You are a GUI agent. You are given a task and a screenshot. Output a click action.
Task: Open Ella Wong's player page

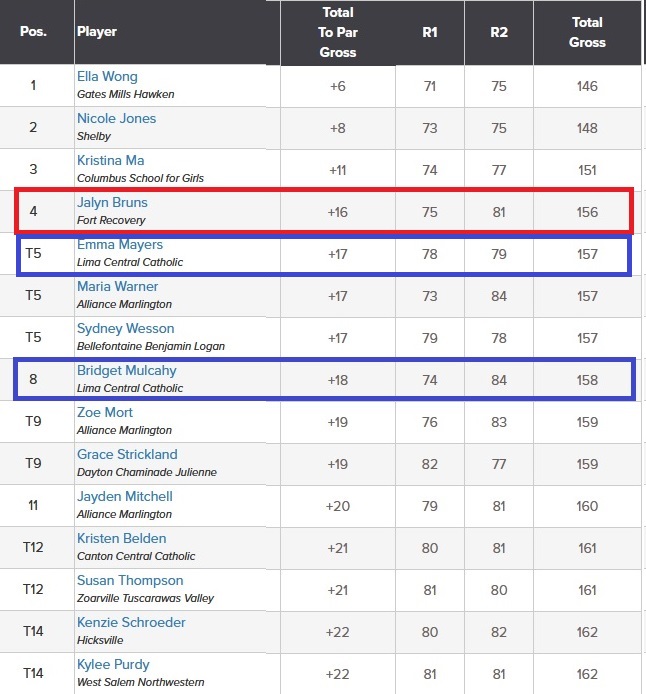tap(107, 77)
